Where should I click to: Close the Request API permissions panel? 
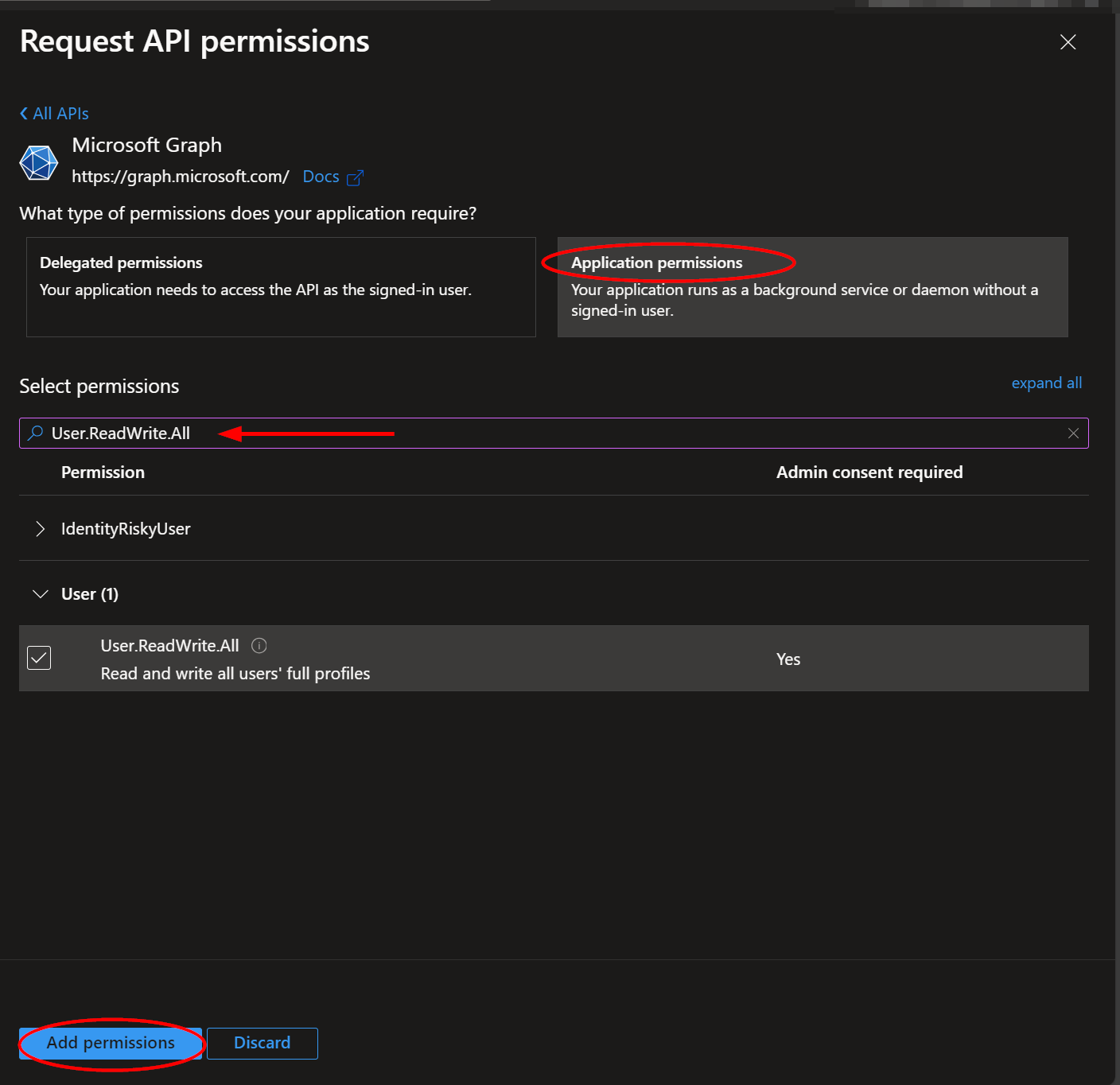coord(1067,42)
